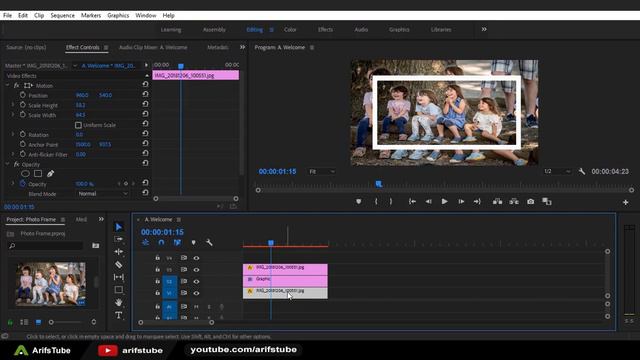Export frame with the camera icon
The image size is (640, 360).
tap(530, 202)
